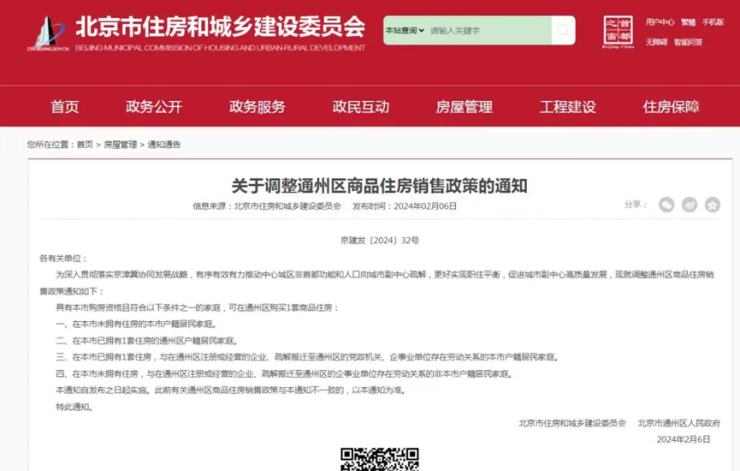
Task: Navigate to the 住房保障 section
Action: point(671,107)
